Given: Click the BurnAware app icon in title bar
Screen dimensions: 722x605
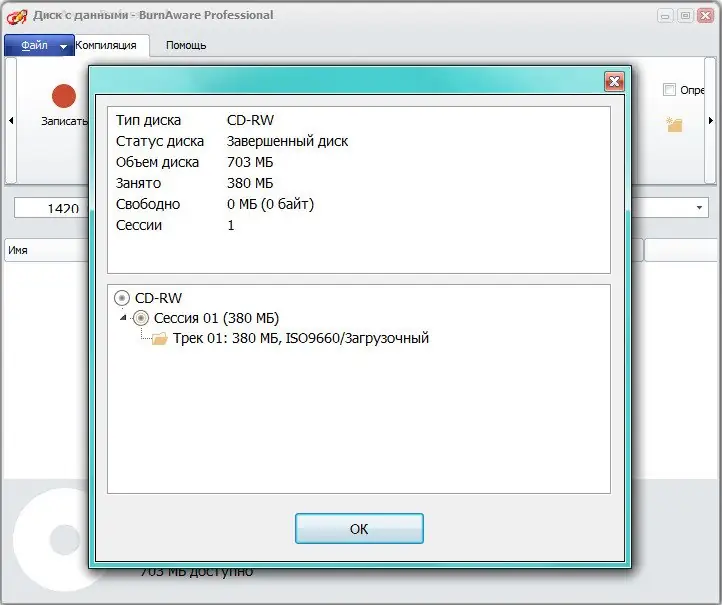Looking at the screenshot, I should coord(17,16).
